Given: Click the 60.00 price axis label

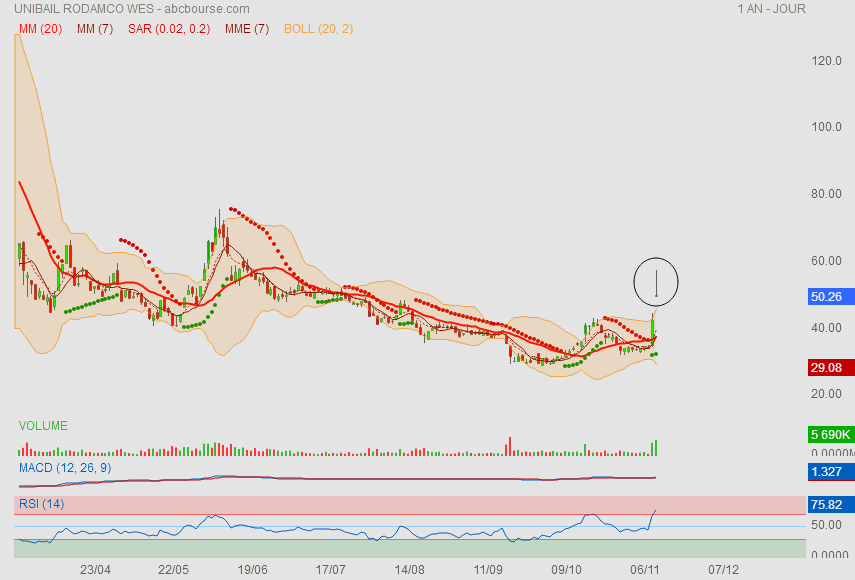Looking at the screenshot, I should [826, 261].
